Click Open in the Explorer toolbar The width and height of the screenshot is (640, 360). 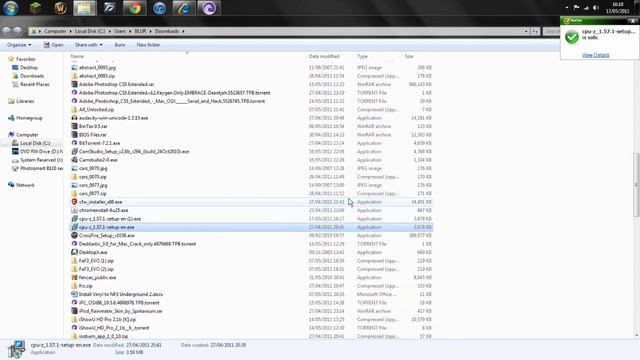(x=53, y=45)
